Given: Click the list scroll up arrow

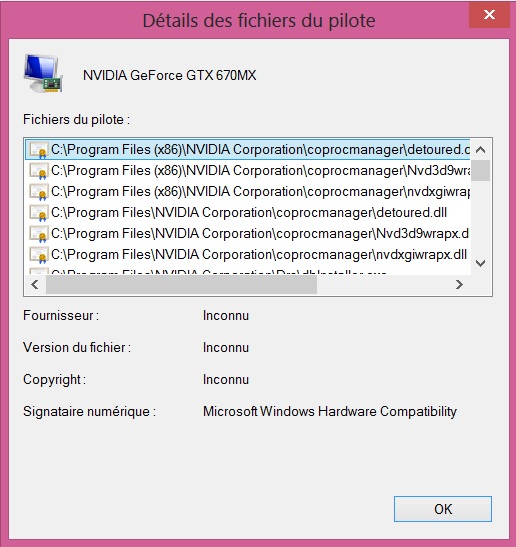Looking at the screenshot, I should pyautogui.click(x=481, y=150).
